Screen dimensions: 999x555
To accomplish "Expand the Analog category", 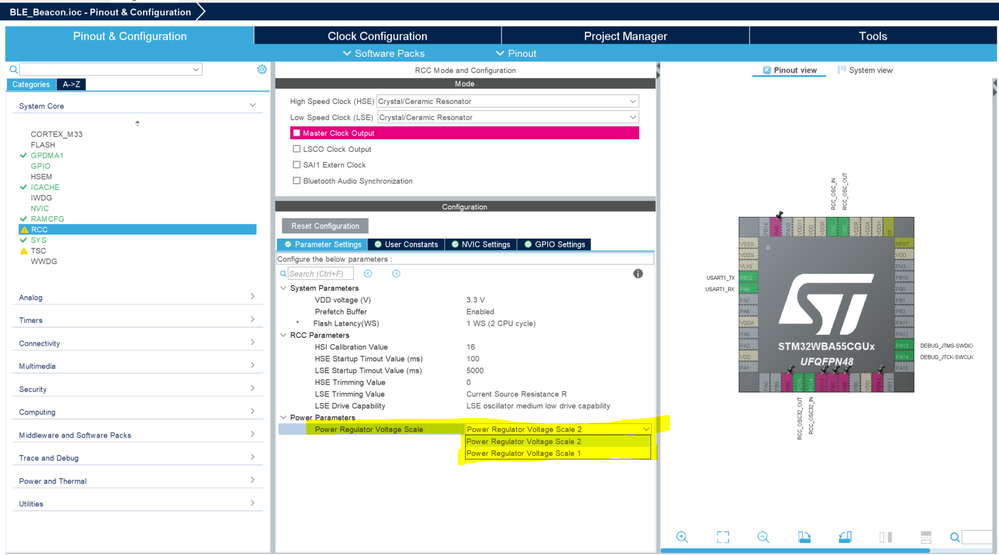I will click(x=252, y=296).
